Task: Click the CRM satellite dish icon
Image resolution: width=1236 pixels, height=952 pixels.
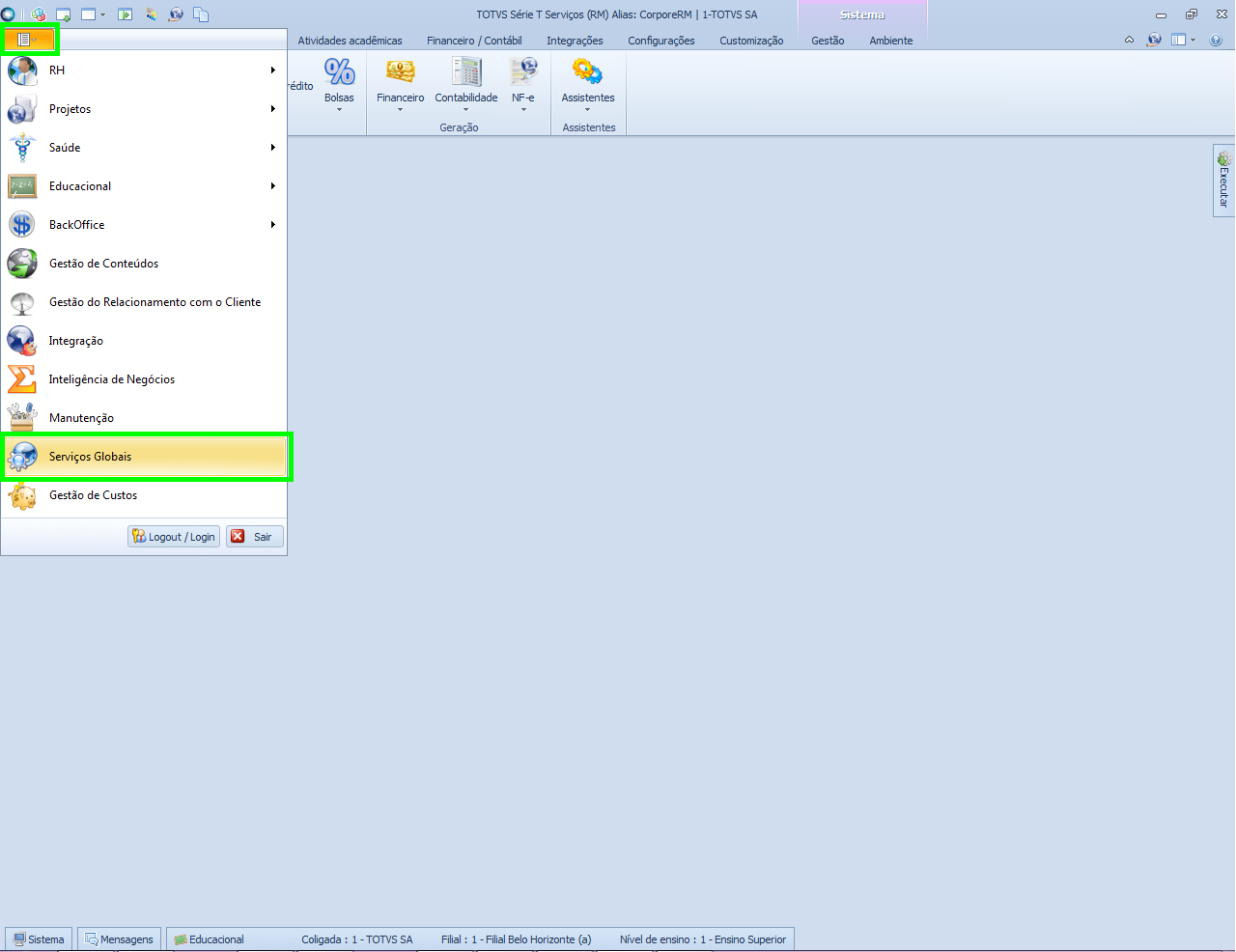Action: point(22,302)
